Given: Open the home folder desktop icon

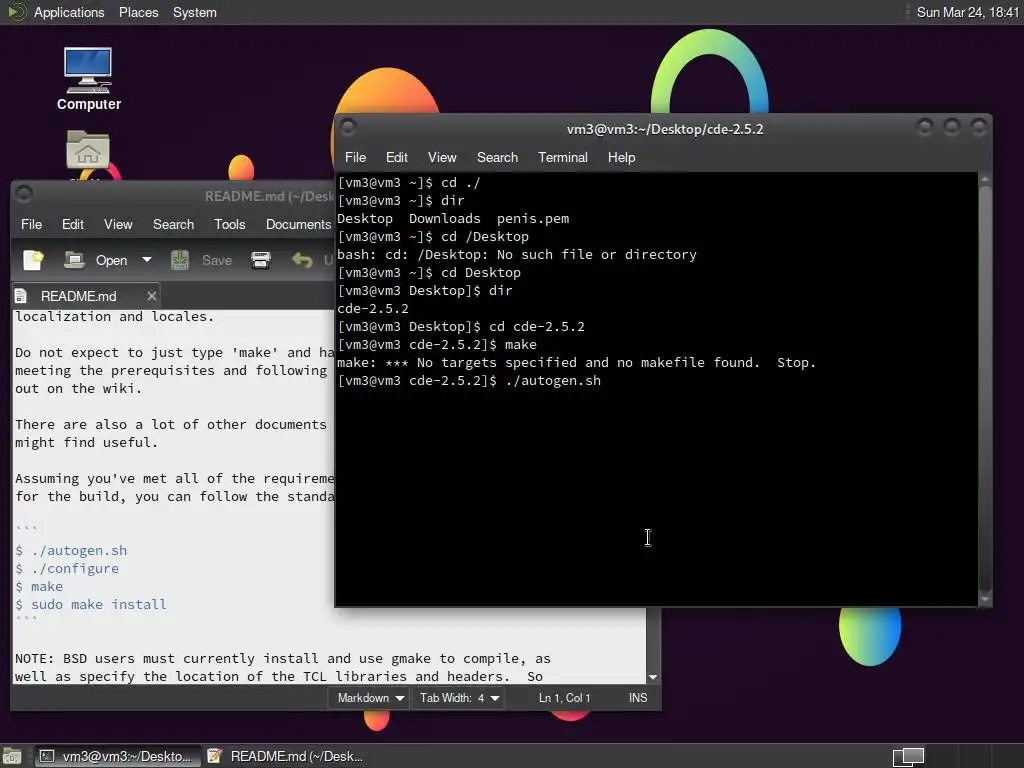Looking at the screenshot, I should 88,150.
